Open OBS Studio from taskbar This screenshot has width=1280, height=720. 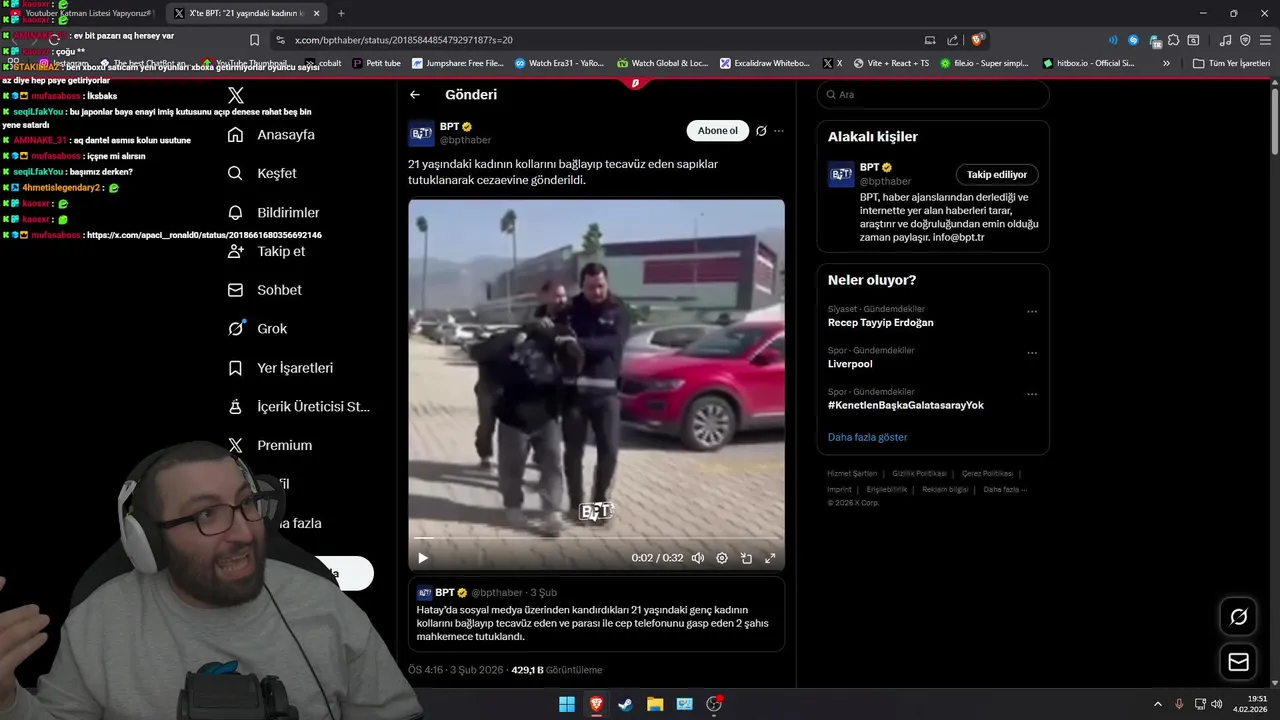[x=714, y=704]
